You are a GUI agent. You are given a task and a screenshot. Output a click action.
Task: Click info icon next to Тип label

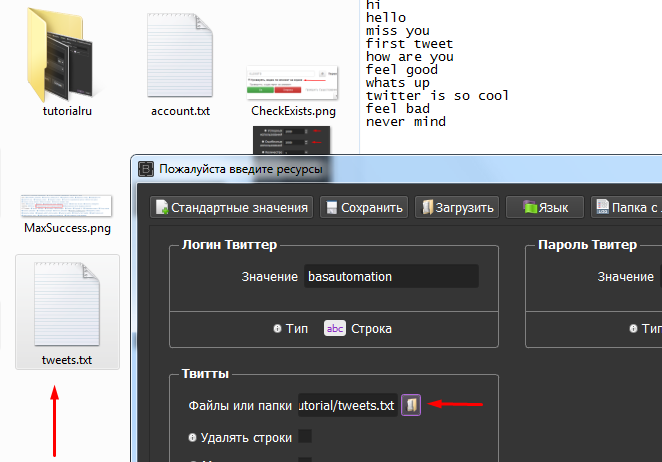[277, 328]
